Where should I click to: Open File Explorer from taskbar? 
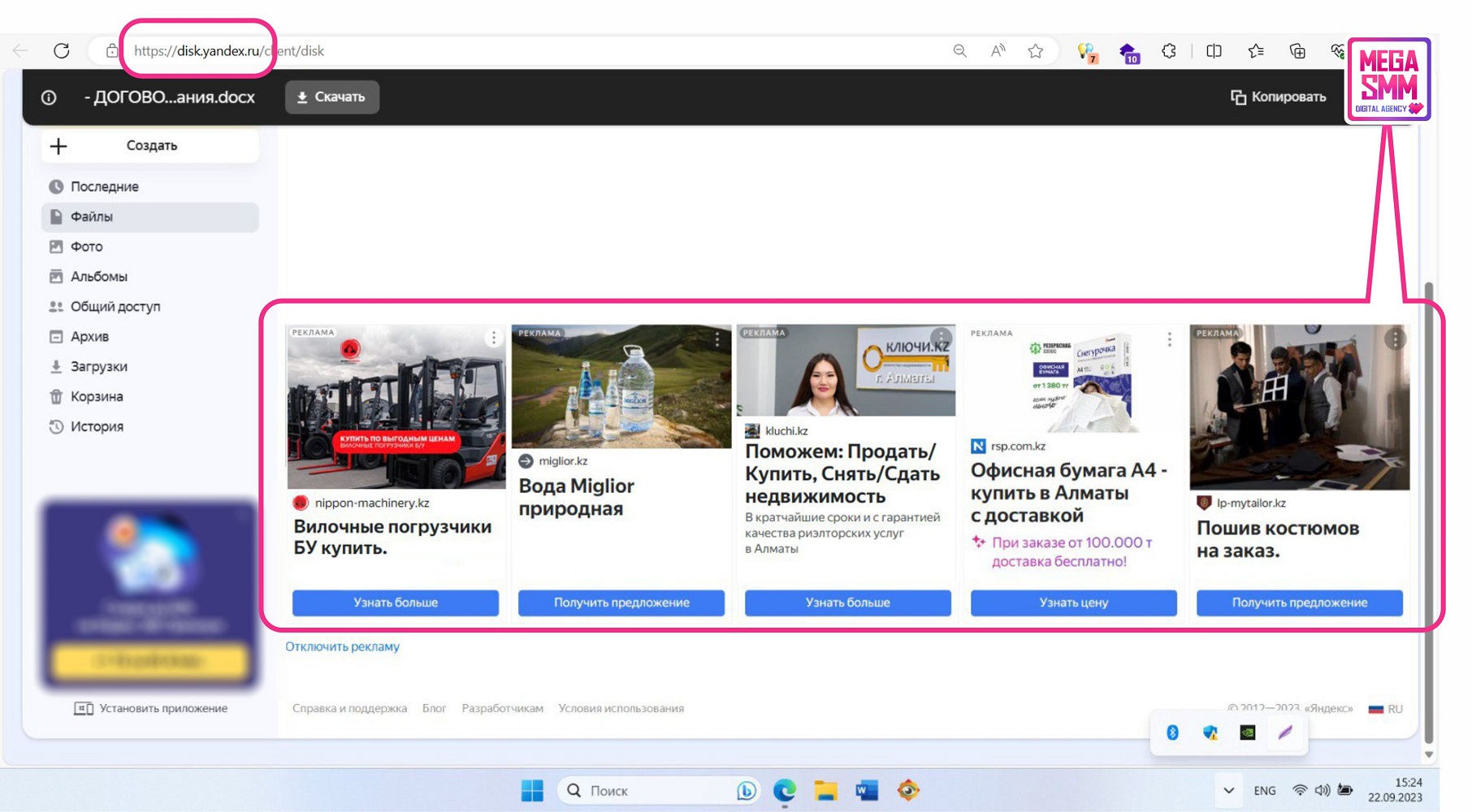pos(826,791)
